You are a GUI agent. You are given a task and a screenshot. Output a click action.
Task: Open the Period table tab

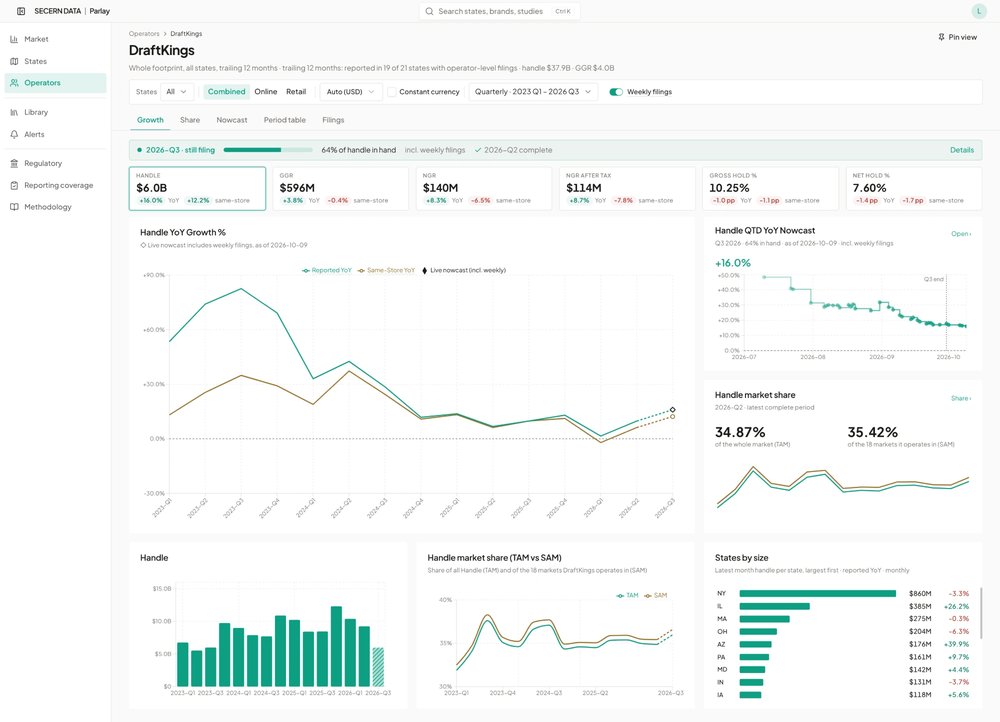284,120
